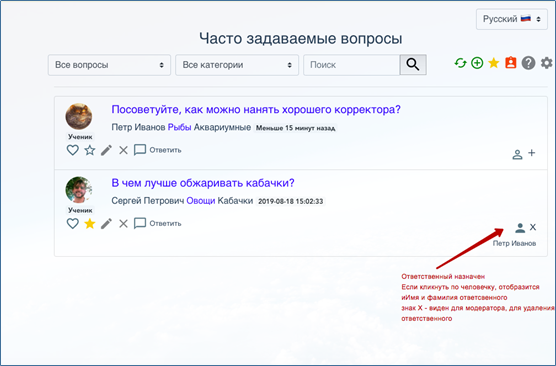
Task: Open the Все категории dropdown
Action: tap(237, 65)
